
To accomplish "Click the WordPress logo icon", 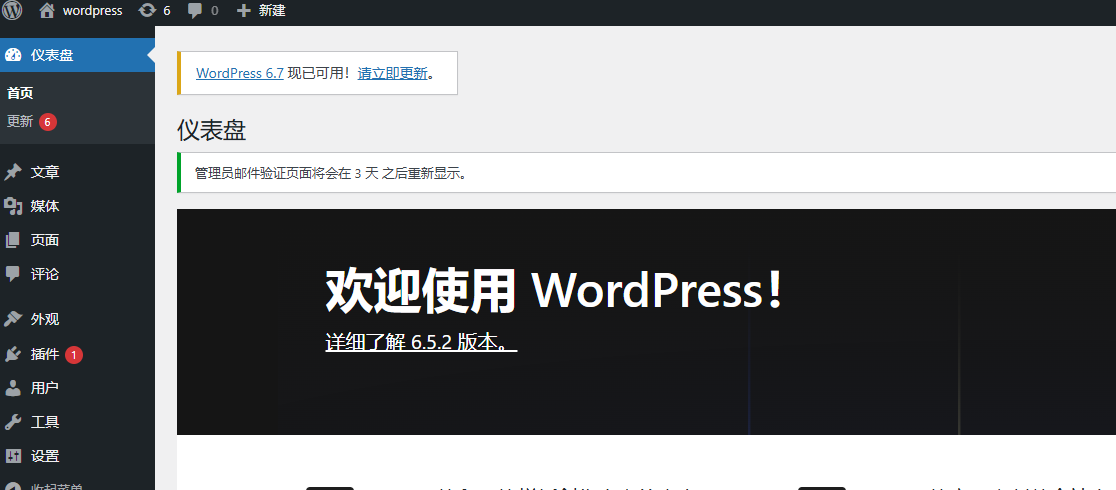I will click(13, 10).
